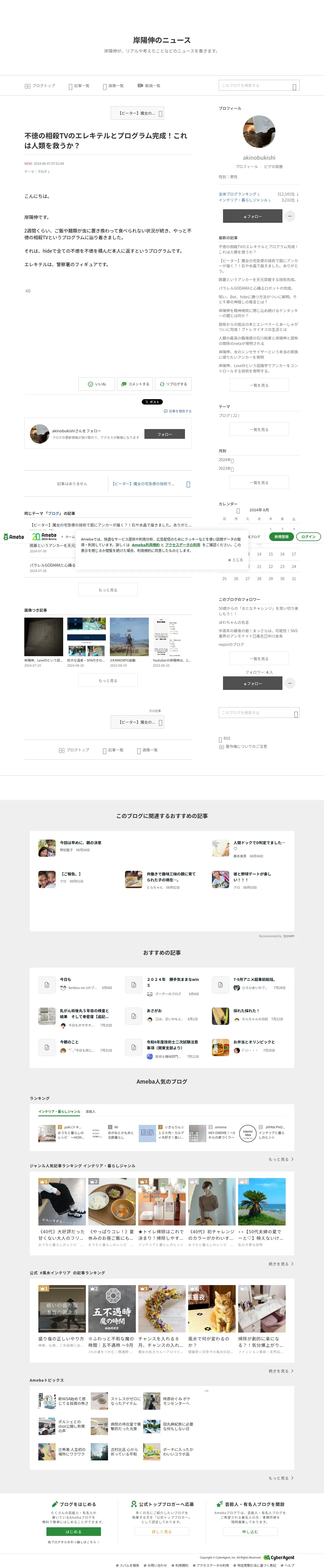Open rank 3 ★トイレ掃除はこれで決まり article
The height and width of the screenshot is (1568, 324).
click(162, 1213)
